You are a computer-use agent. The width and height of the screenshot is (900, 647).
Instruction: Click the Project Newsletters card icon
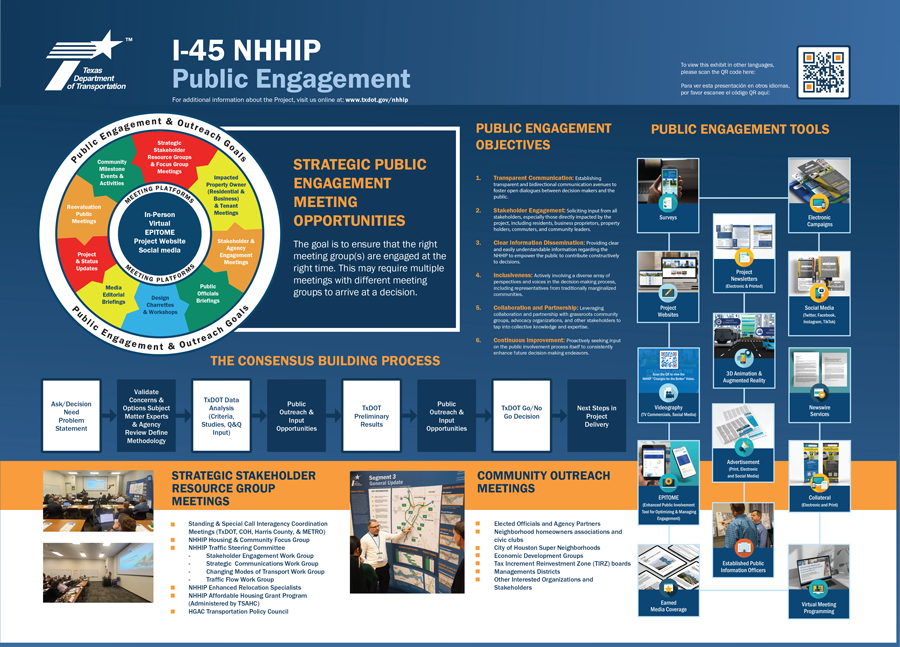(x=744, y=257)
